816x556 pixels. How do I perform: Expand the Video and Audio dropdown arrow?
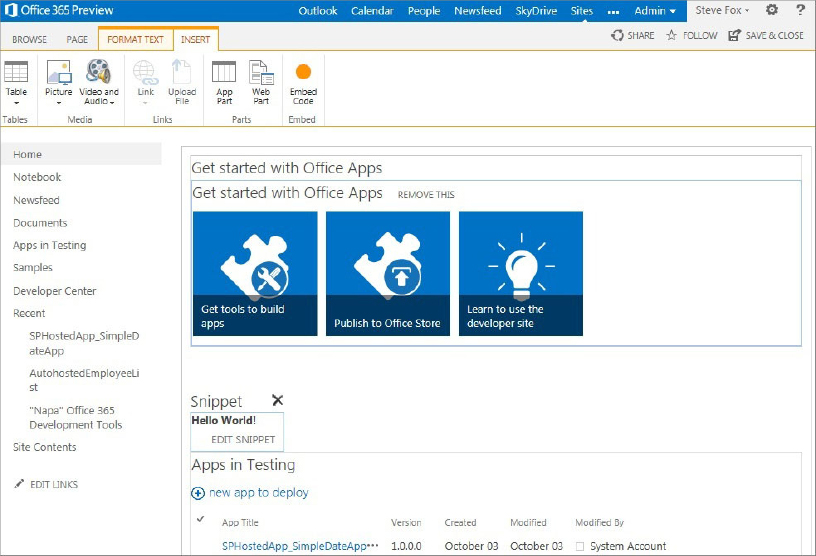coord(112,103)
